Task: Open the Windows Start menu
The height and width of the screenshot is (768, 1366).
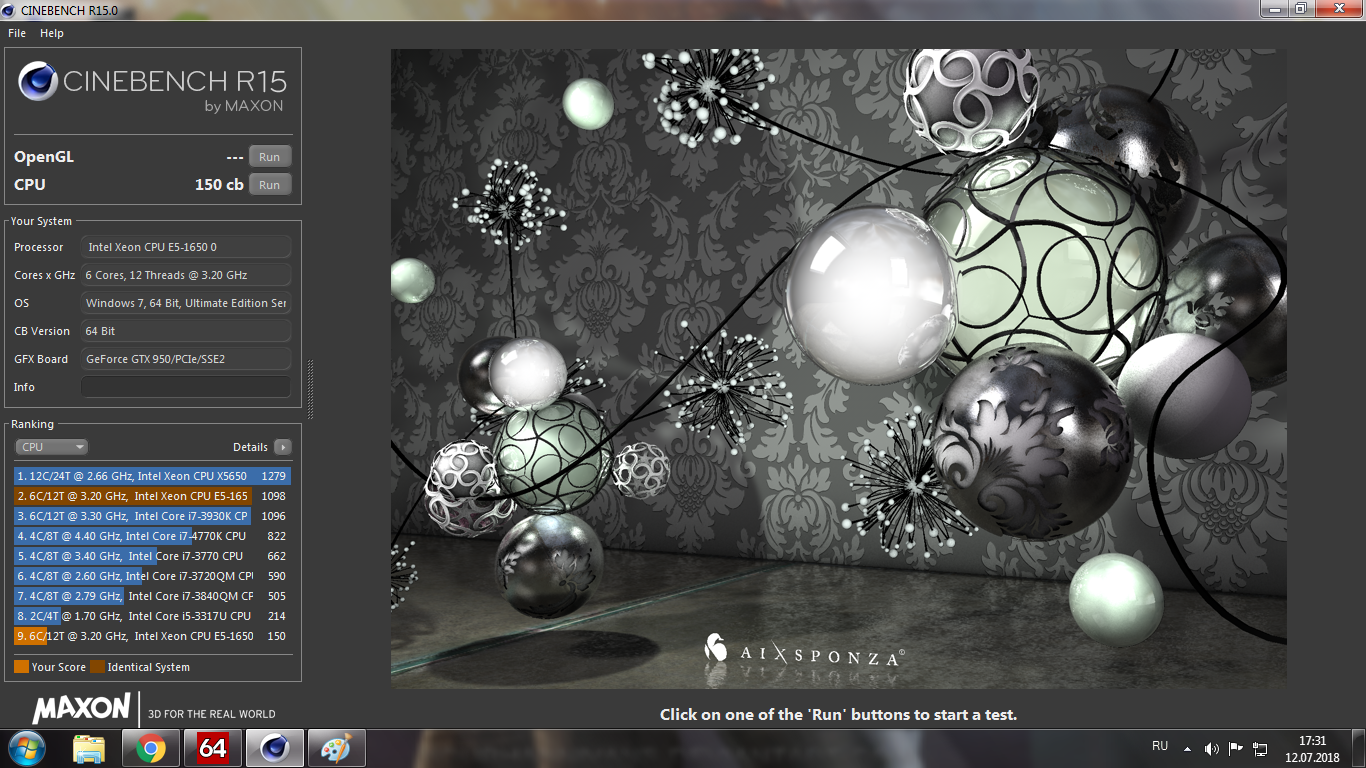Action: [x=26, y=748]
